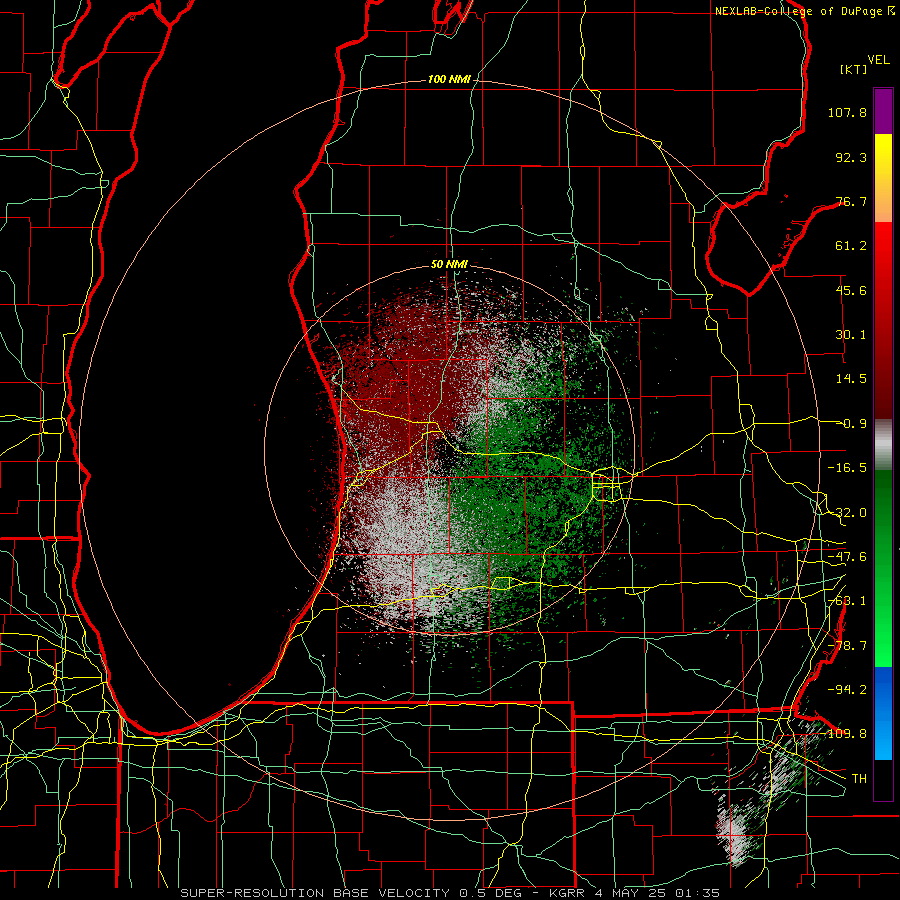
Task: Click the '50 NMI' range ring label
Action: pyautogui.click(x=449, y=264)
